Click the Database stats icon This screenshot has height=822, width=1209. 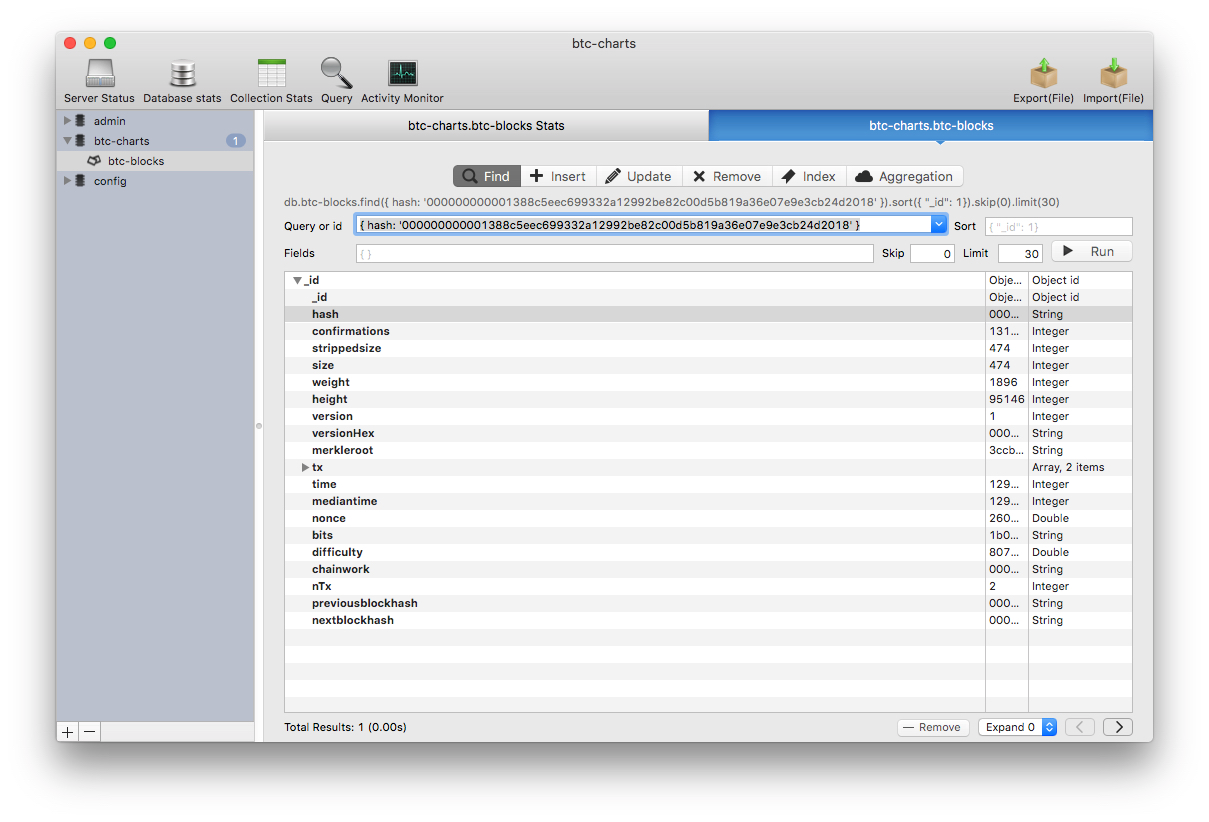(182, 79)
